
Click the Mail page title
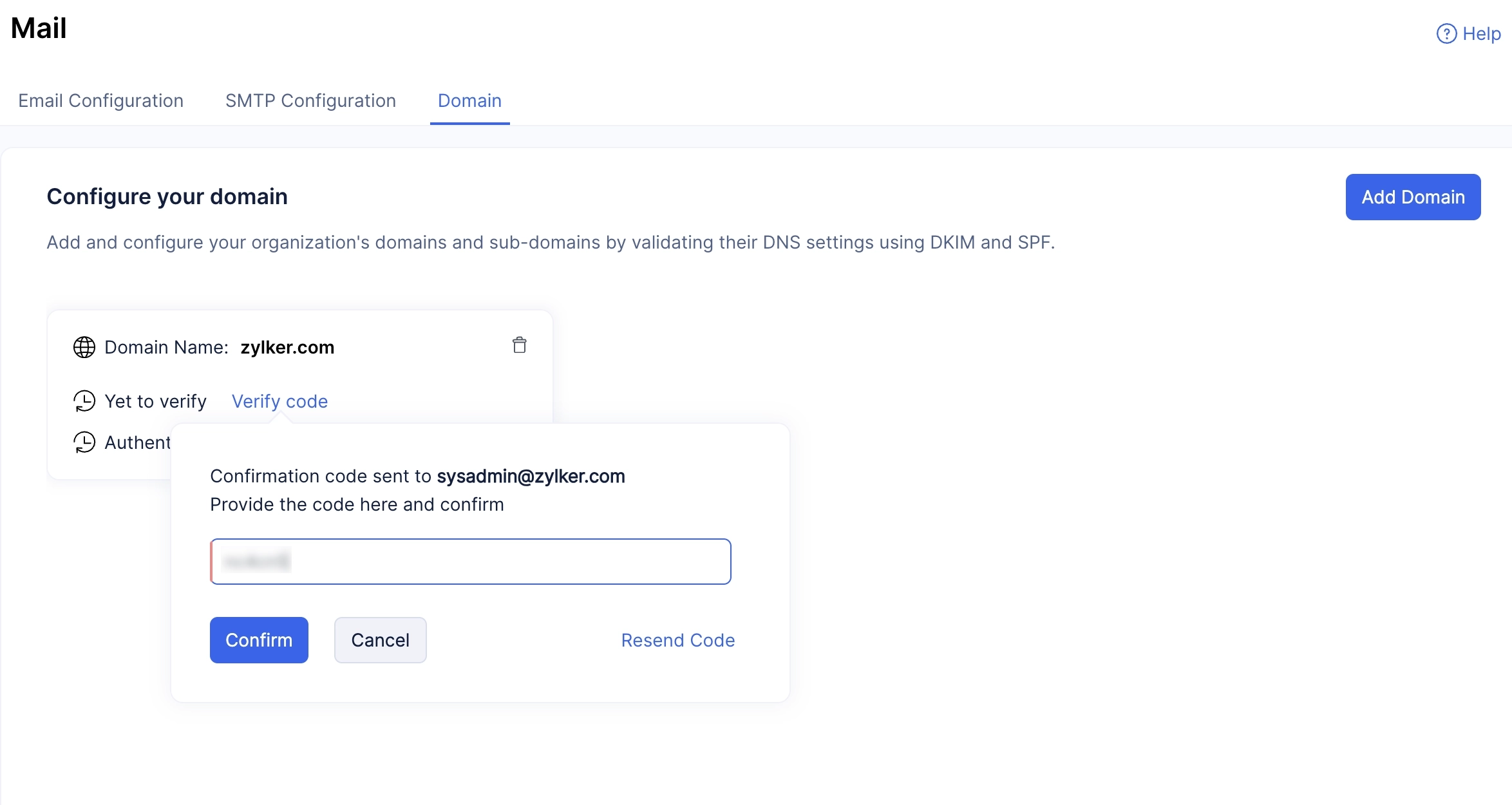39,28
